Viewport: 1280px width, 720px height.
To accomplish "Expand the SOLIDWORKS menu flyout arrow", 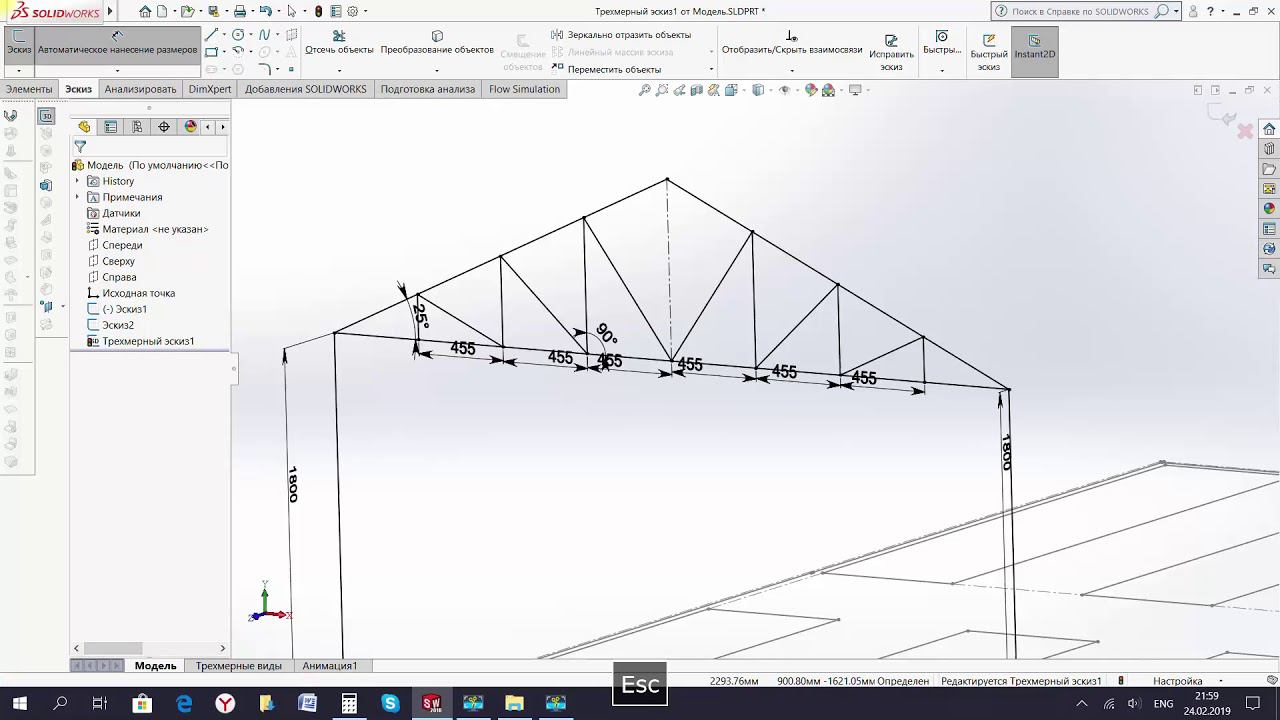I will pyautogui.click(x=110, y=11).
